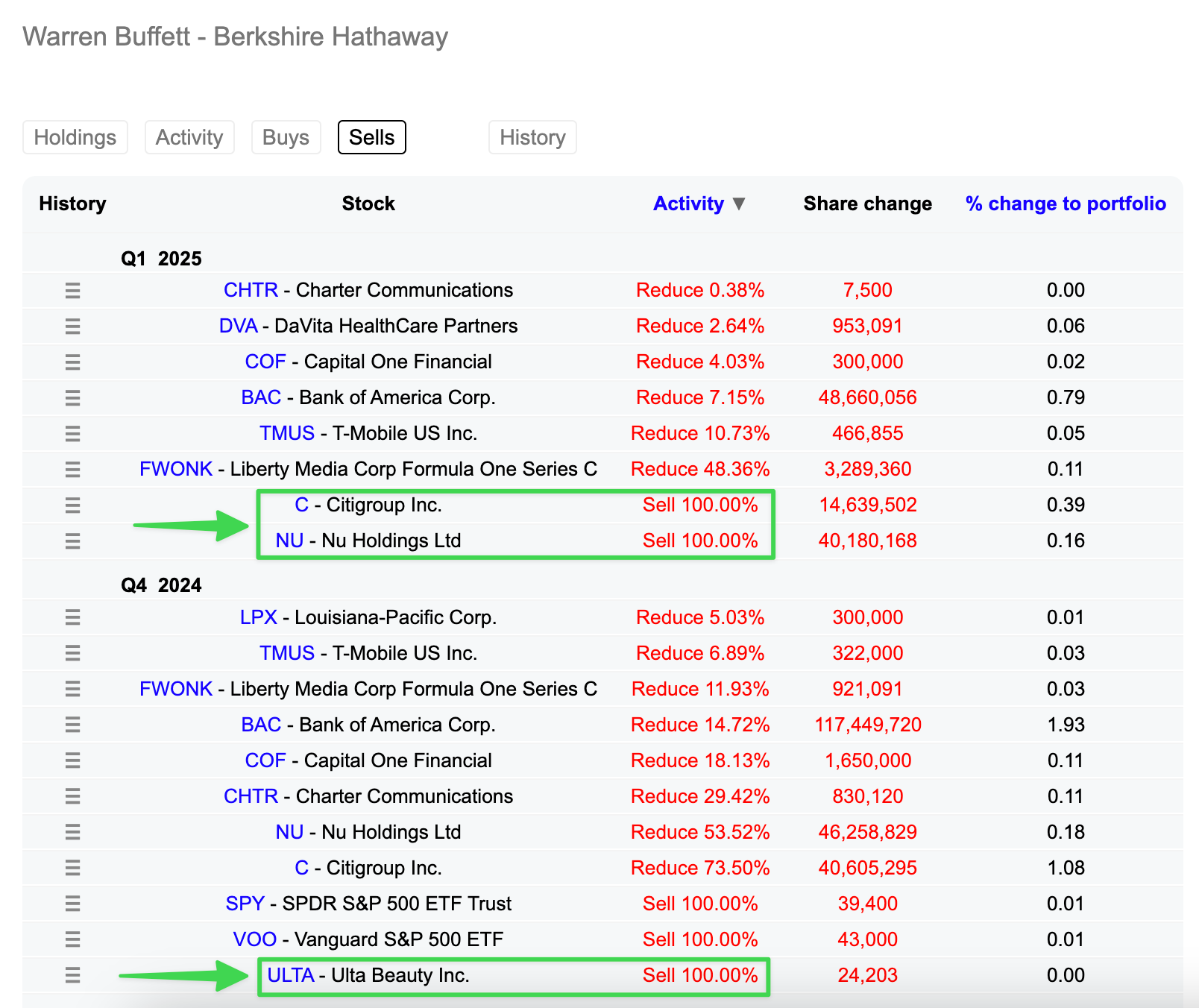Click history icon for Nu Holdings Q1 2025
Image resolution: width=1199 pixels, height=1008 pixels.
(x=72, y=541)
